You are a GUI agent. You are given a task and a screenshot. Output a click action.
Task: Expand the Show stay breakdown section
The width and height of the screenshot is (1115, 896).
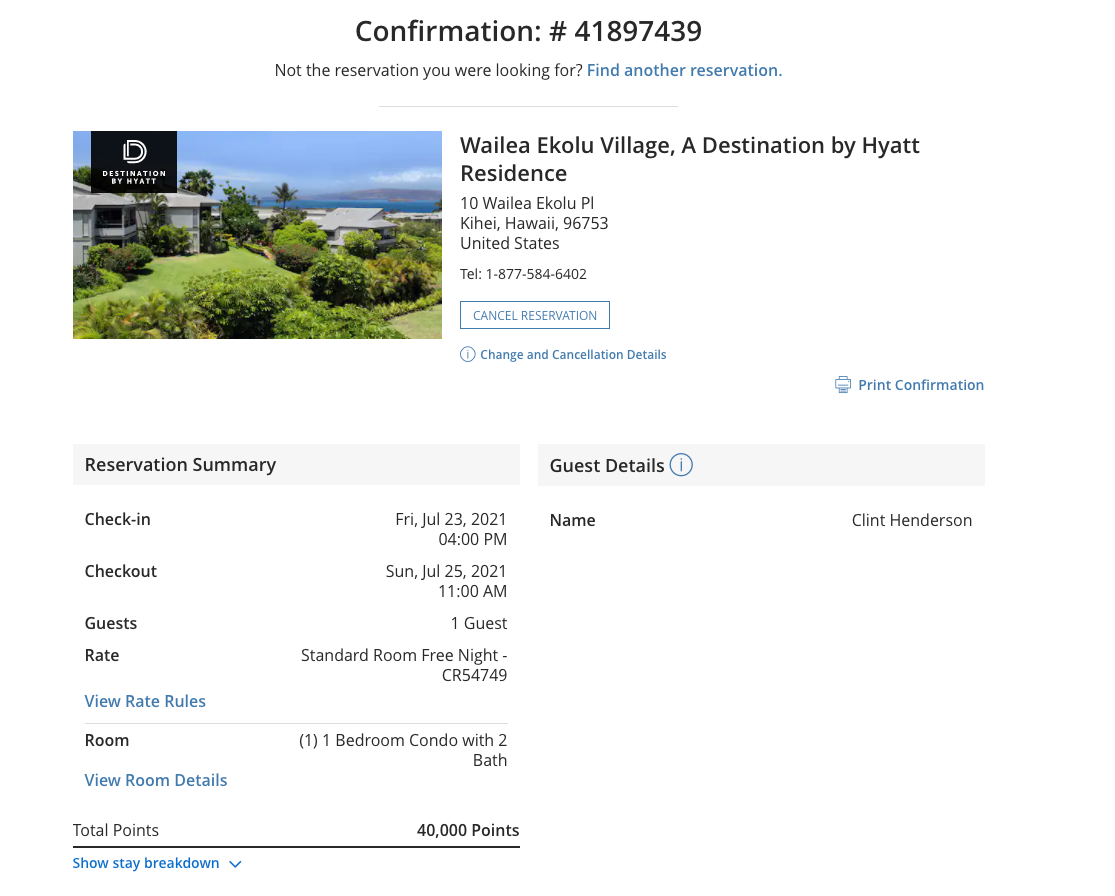click(x=146, y=862)
